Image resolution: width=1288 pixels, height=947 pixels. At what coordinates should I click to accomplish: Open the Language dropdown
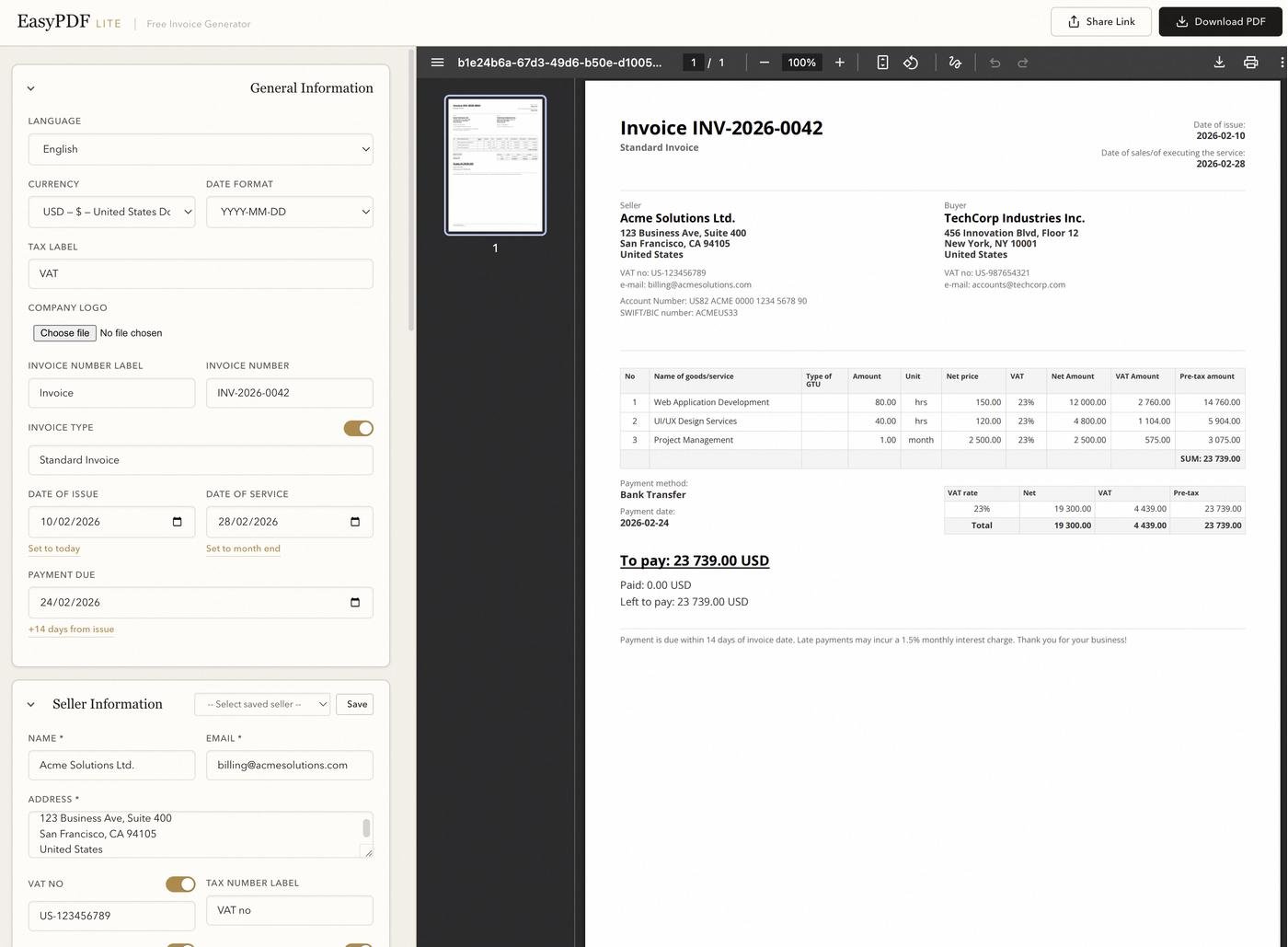pyautogui.click(x=201, y=149)
